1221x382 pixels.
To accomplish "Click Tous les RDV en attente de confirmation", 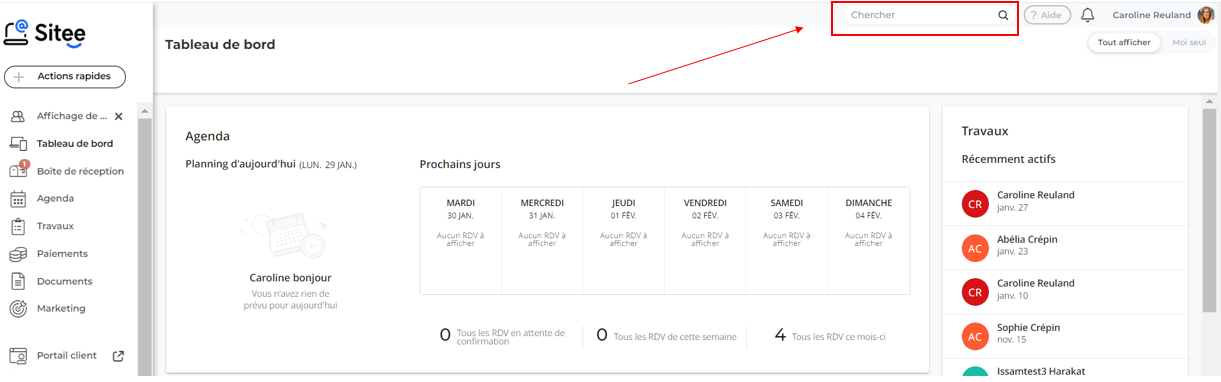I will [x=503, y=336].
